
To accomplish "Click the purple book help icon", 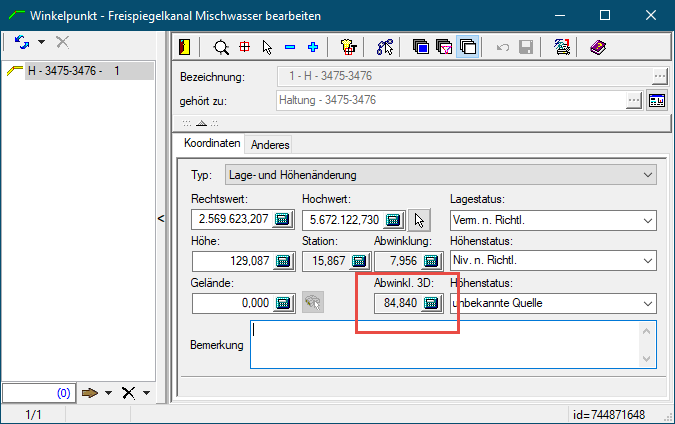I will pyautogui.click(x=597, y=46).
